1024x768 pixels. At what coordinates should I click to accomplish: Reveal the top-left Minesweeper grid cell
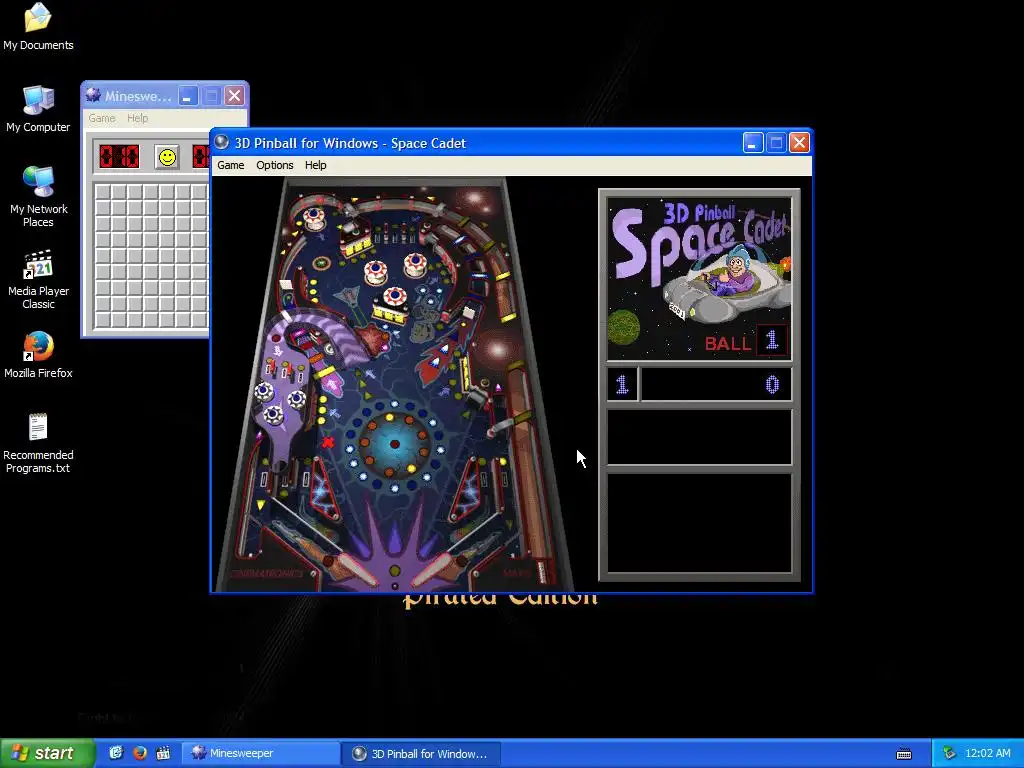coord(103,191)
